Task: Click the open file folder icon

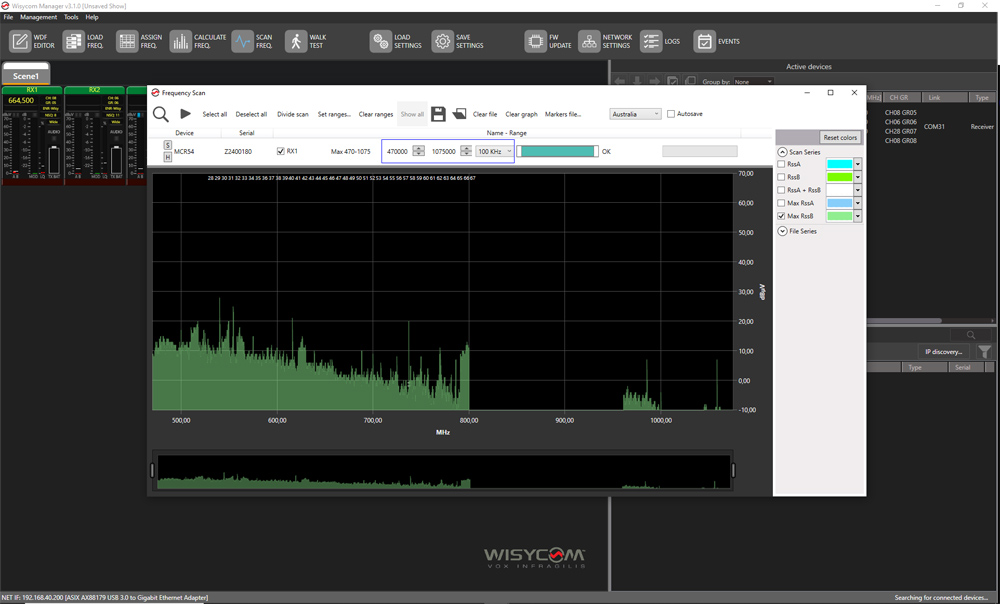Action: tap(459, 114)
